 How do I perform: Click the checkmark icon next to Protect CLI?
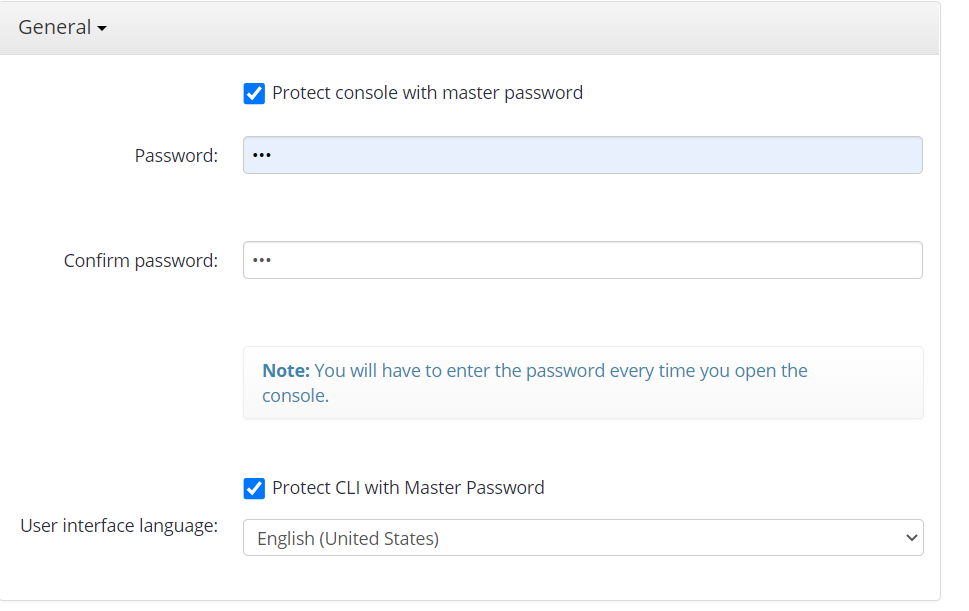254,488
